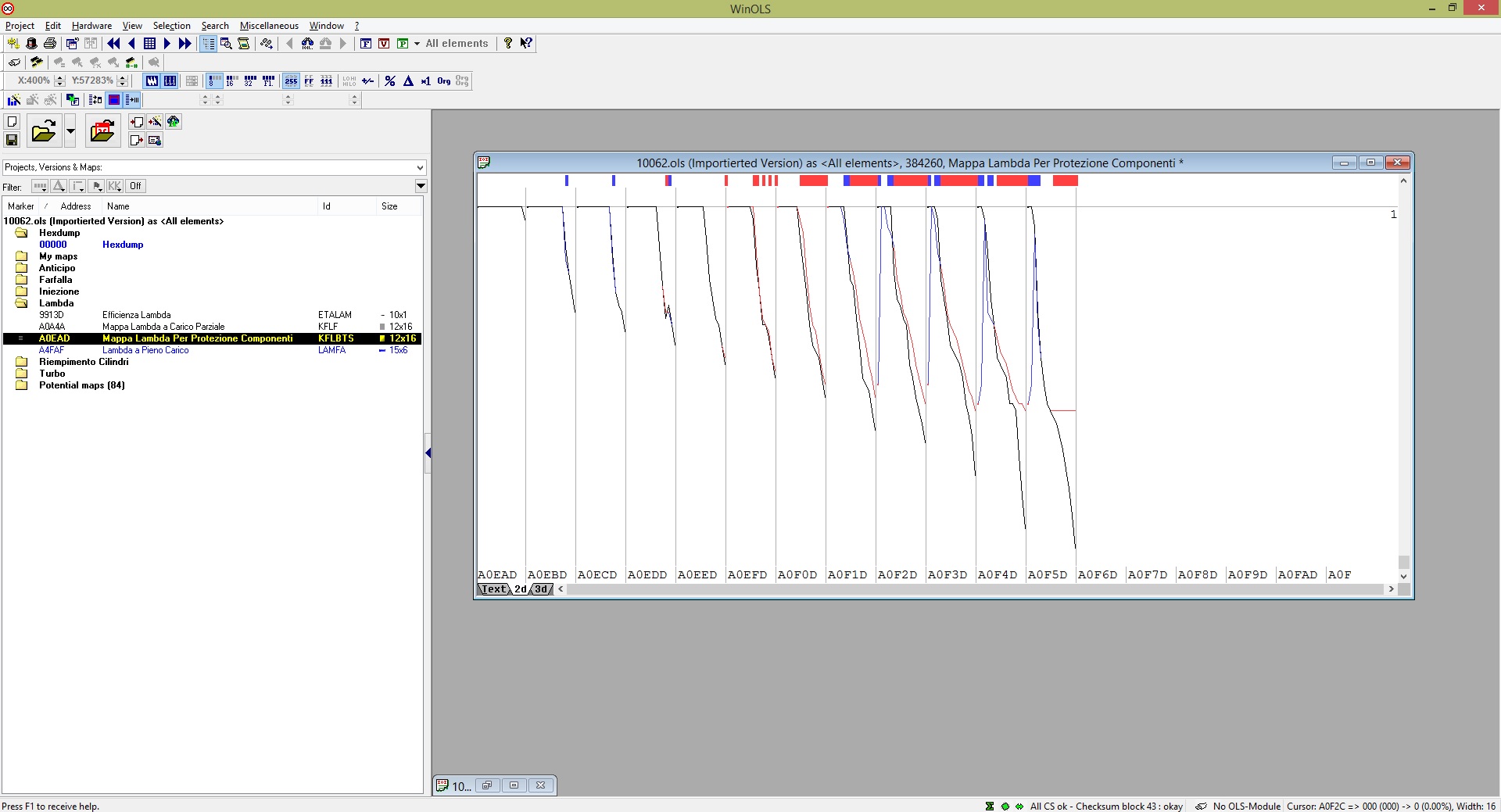This screenshot has height=812, width=1501.
Task: Click the export page with arrow icon
Action: 137,140
